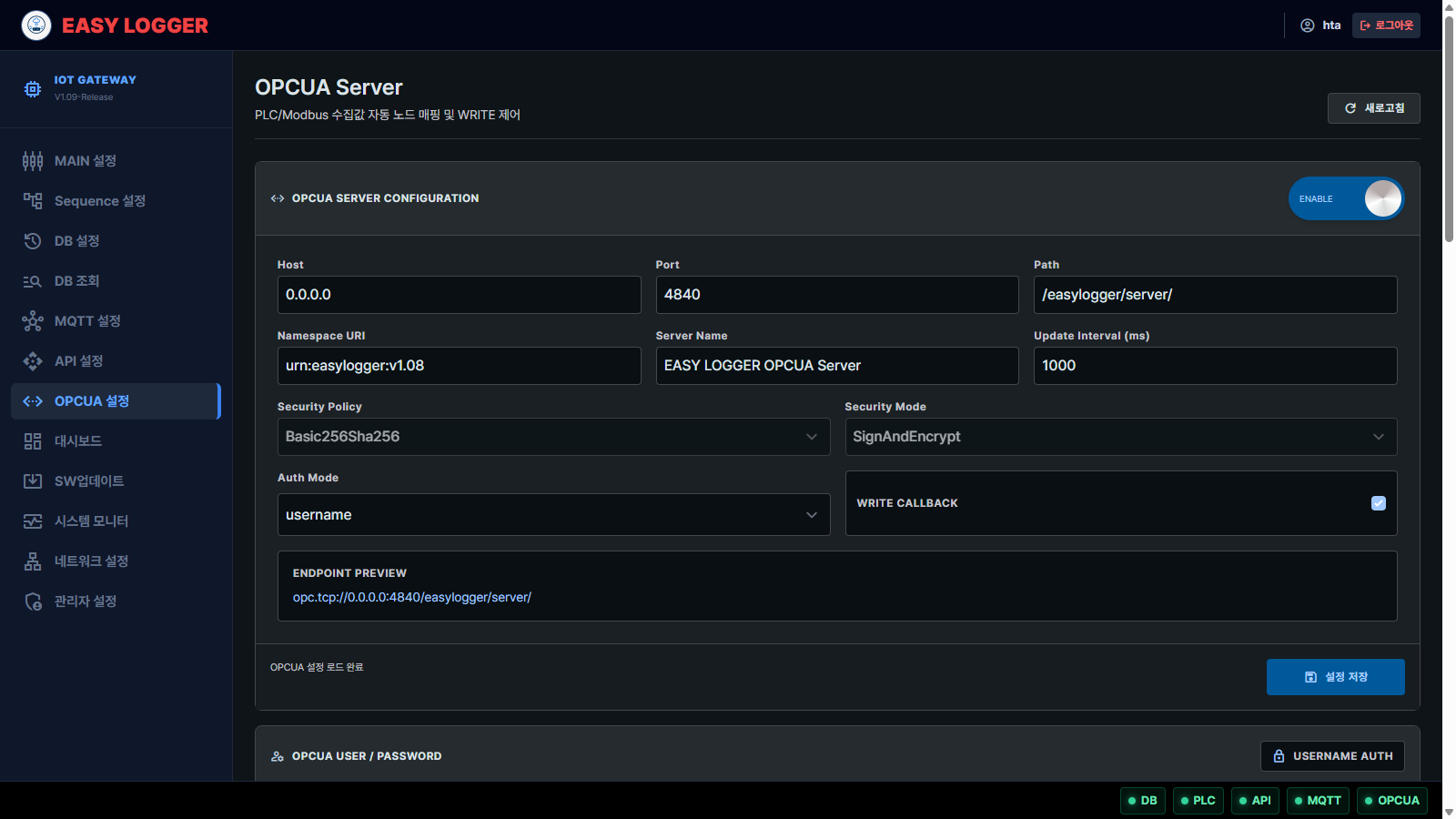Click the API 설정 arrows icon
This screenshot has height=819, width=1456.
[33, 361]
